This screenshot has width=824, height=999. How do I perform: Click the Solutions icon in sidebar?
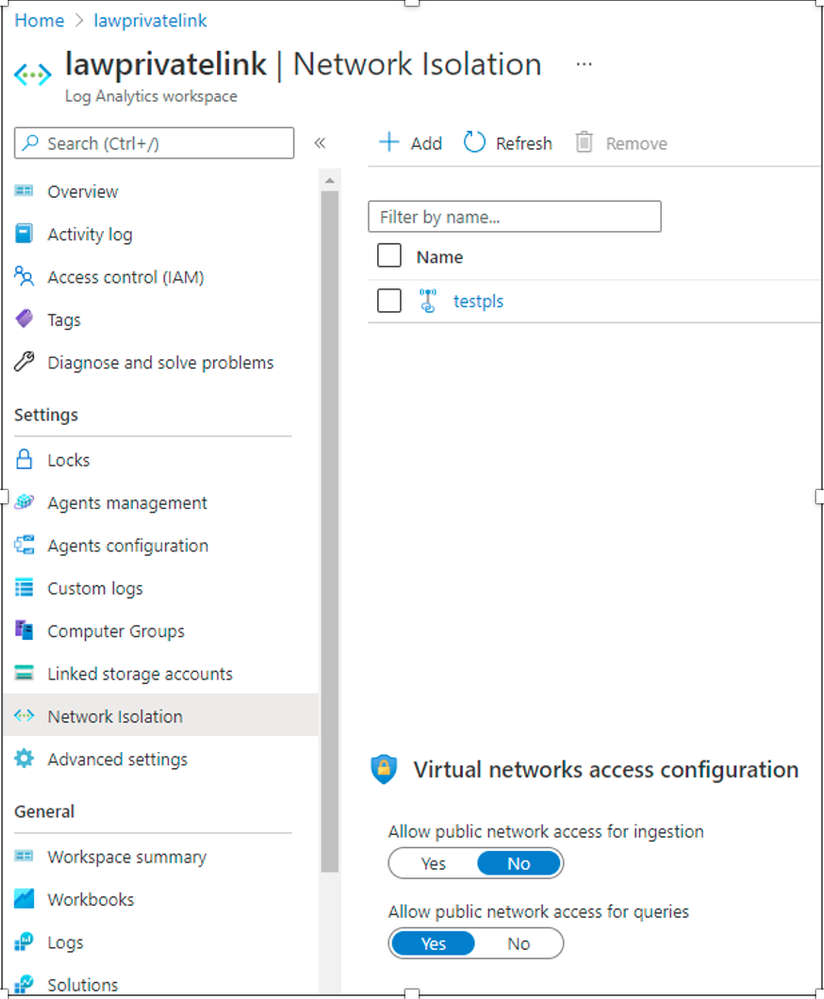(24, 984)
